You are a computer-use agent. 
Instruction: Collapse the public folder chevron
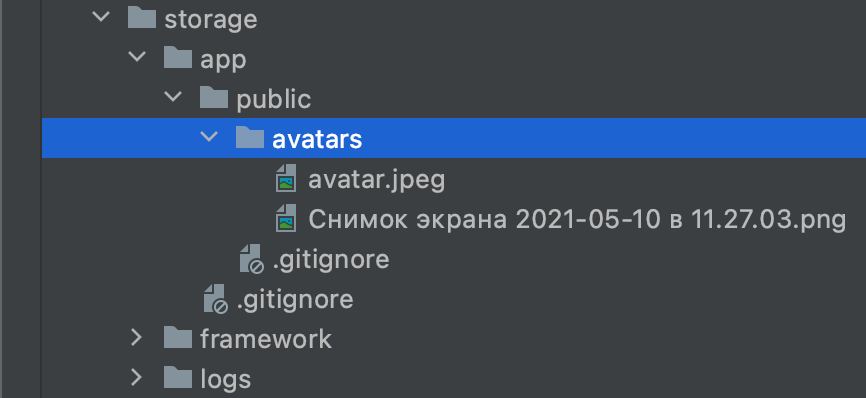tap(173, 97)
